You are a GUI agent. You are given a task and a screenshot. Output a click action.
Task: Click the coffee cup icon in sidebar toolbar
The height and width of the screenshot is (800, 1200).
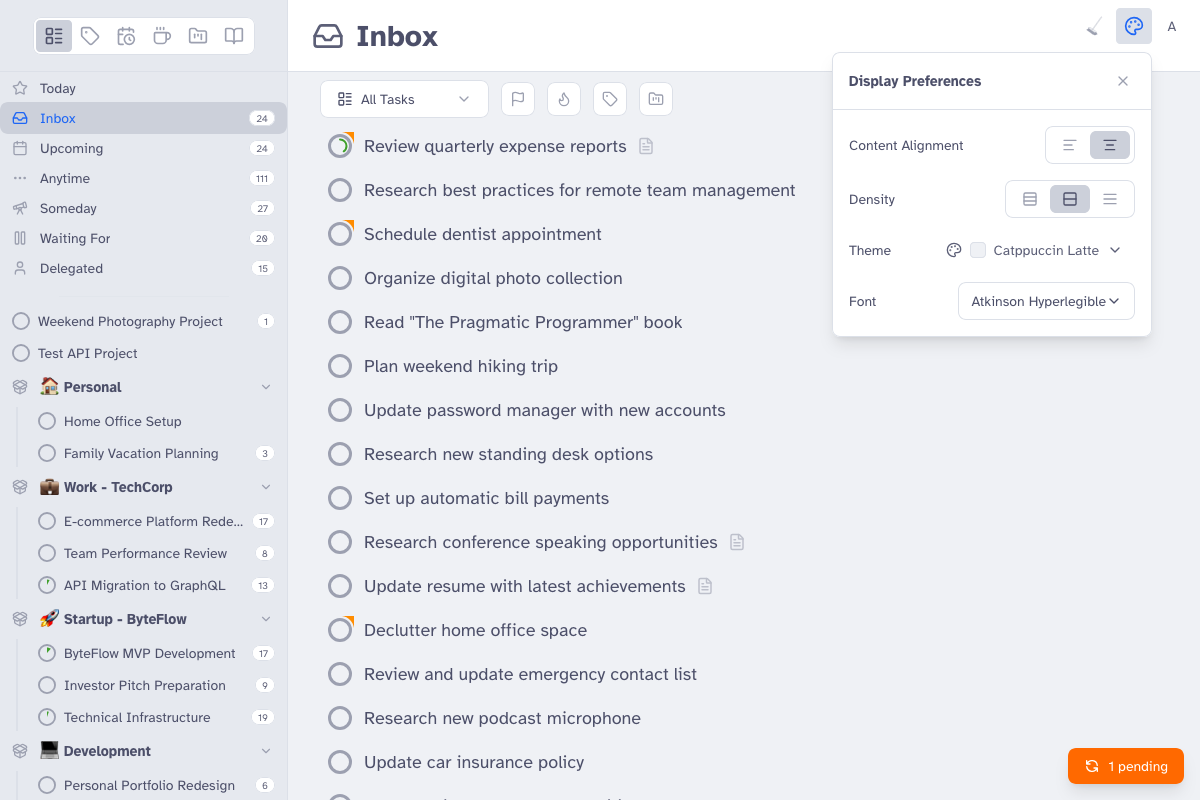(162, 36)
